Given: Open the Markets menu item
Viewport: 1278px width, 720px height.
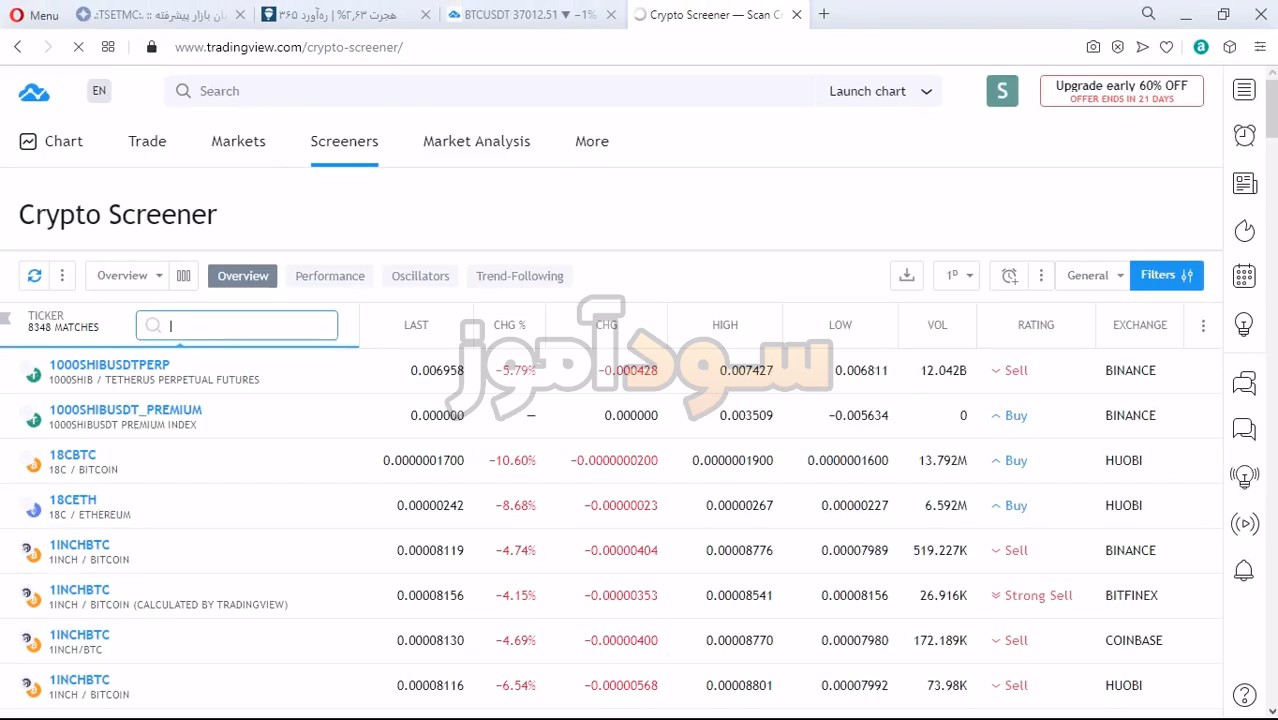Looking at the screenshot, I should tap(238, 141).
